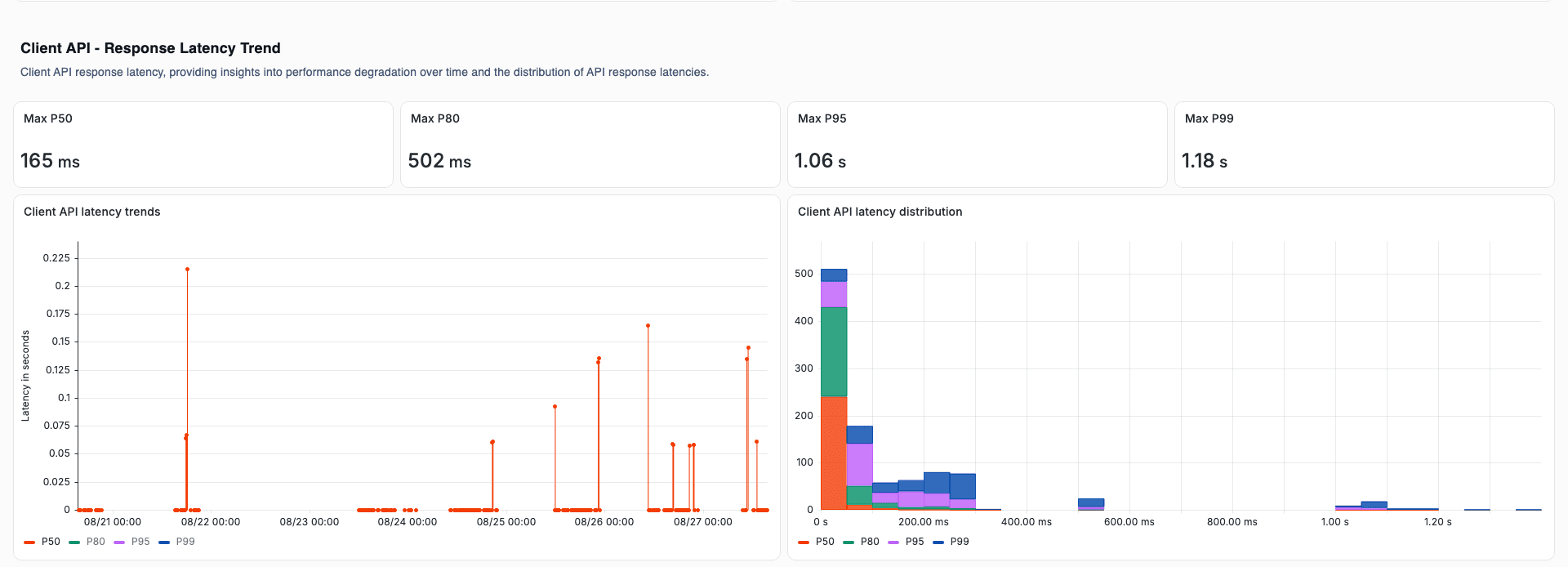
Task: Click the 08/24 00:00 x-axis label
Action: click(408, 522)
